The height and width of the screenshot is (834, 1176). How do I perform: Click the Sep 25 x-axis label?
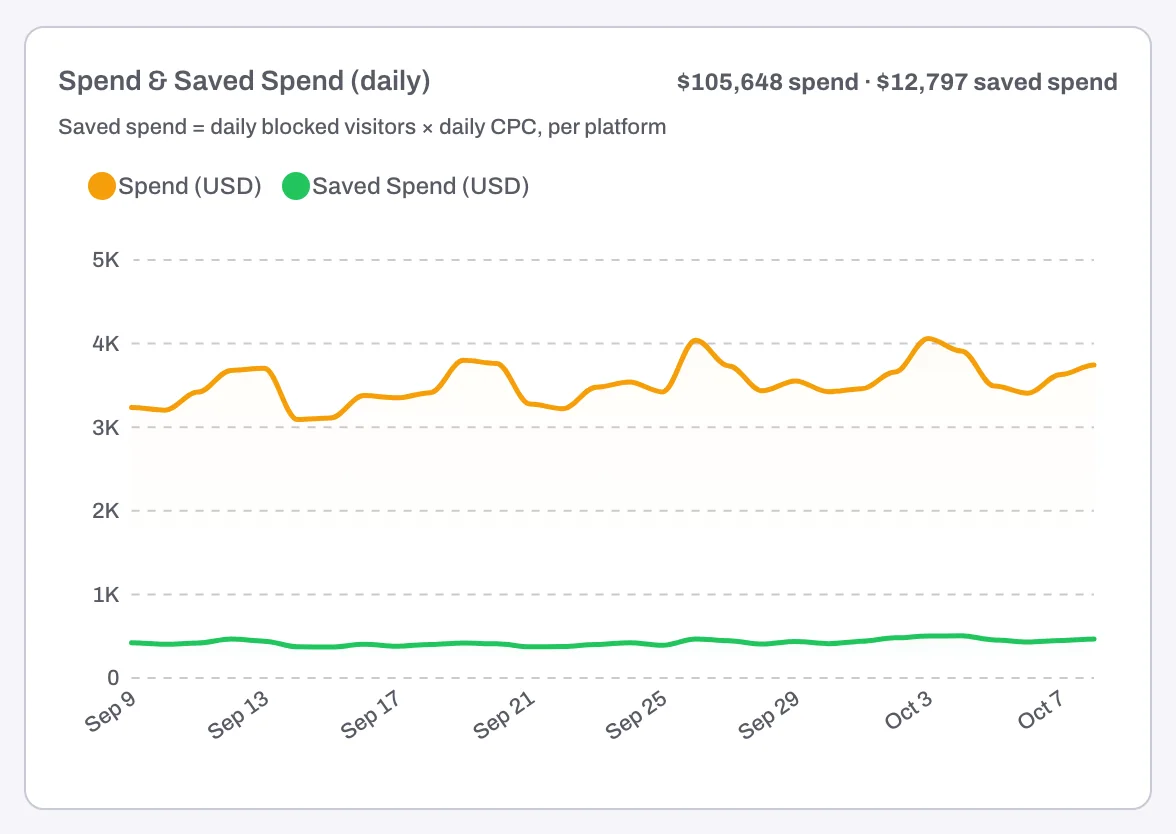[x=635, y=715]
